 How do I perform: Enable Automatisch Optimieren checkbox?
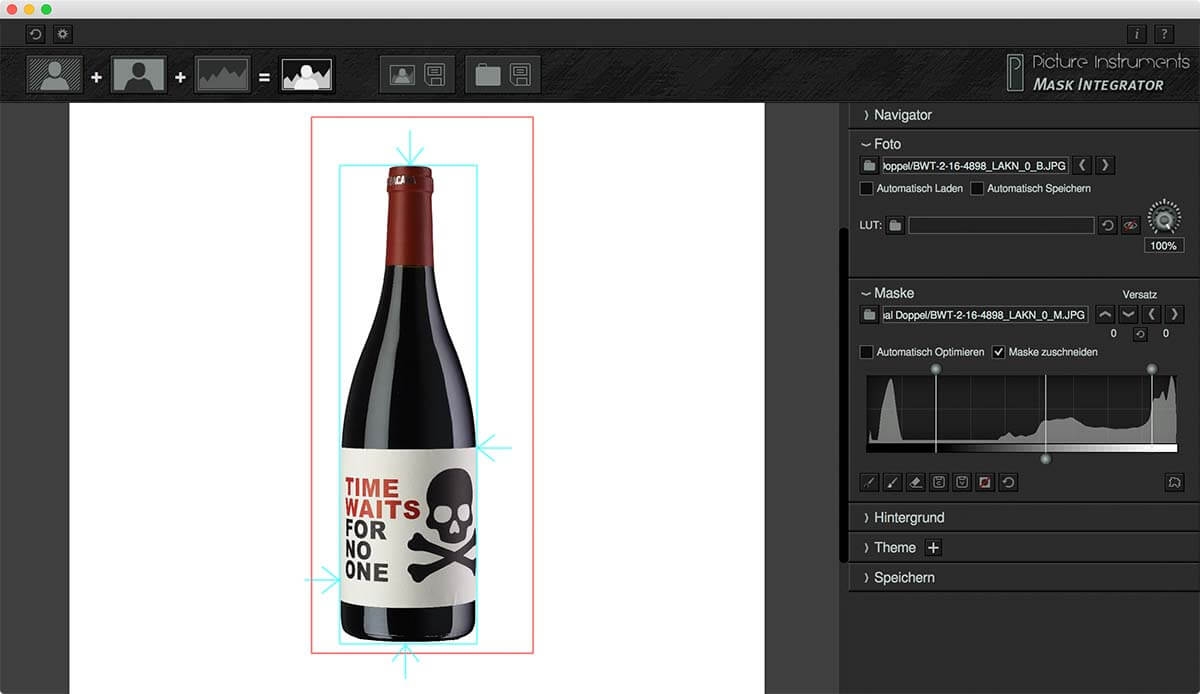(x=867, y=352)
